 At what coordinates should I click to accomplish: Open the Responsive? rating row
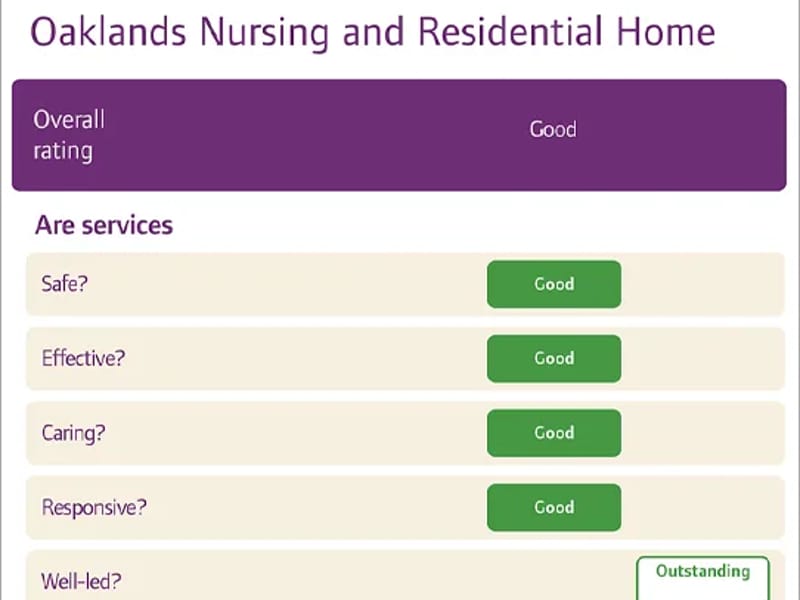pos(405,508)
